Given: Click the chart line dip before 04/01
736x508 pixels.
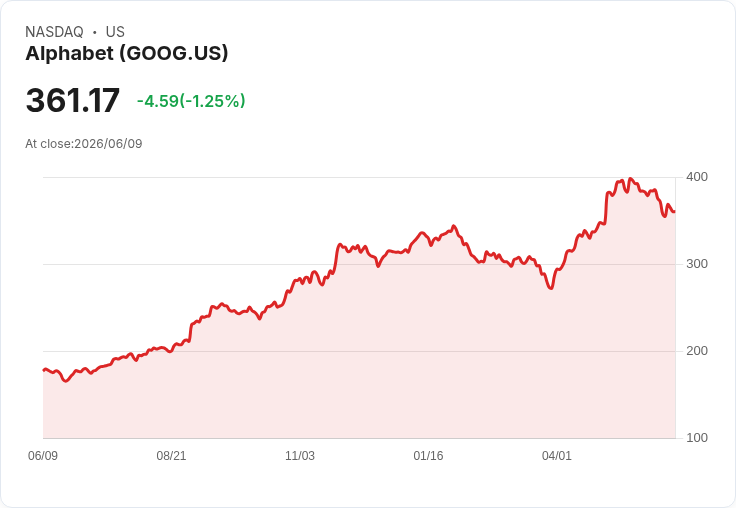Looking at the screenshot, I should (x=551, y=287).
